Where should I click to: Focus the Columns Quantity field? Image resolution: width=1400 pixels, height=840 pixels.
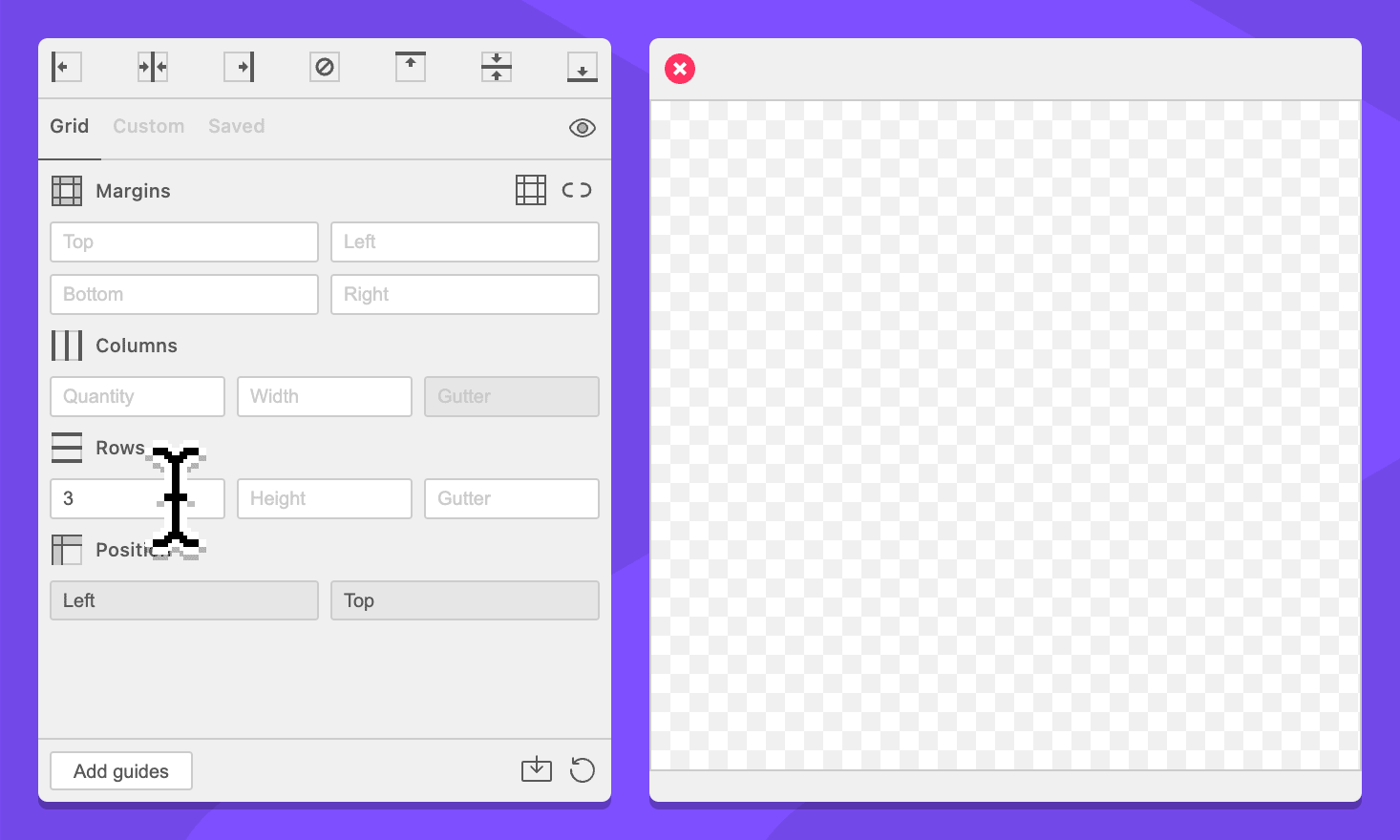click(138, 396)
